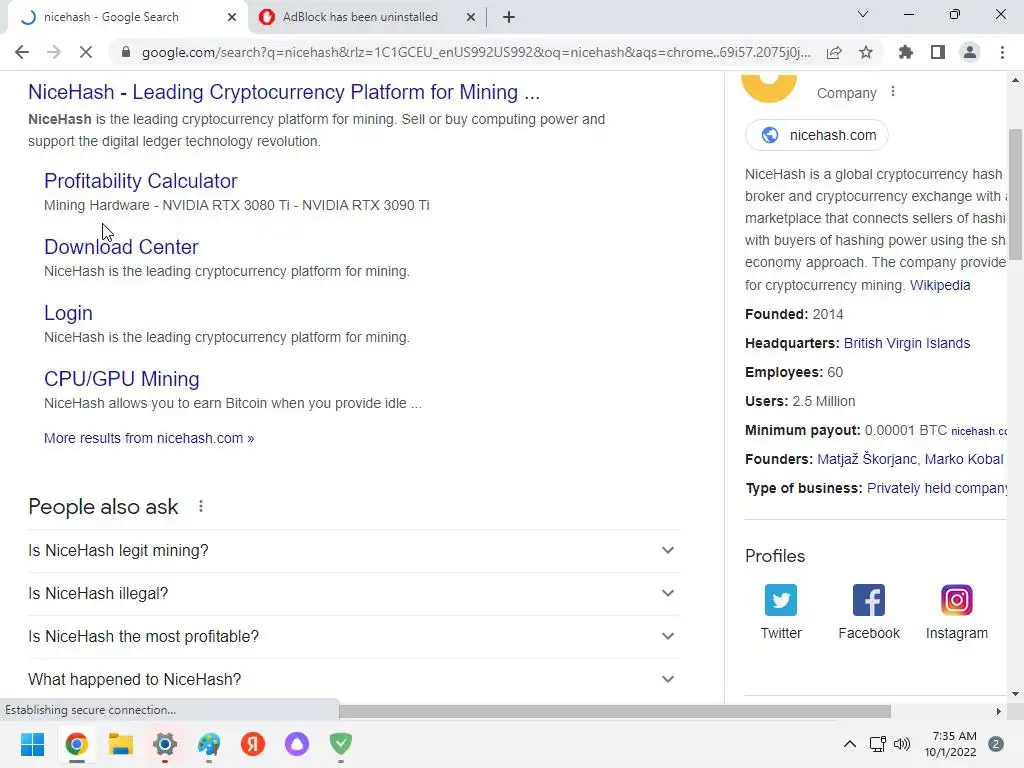View site security lock information

point(126,52)
